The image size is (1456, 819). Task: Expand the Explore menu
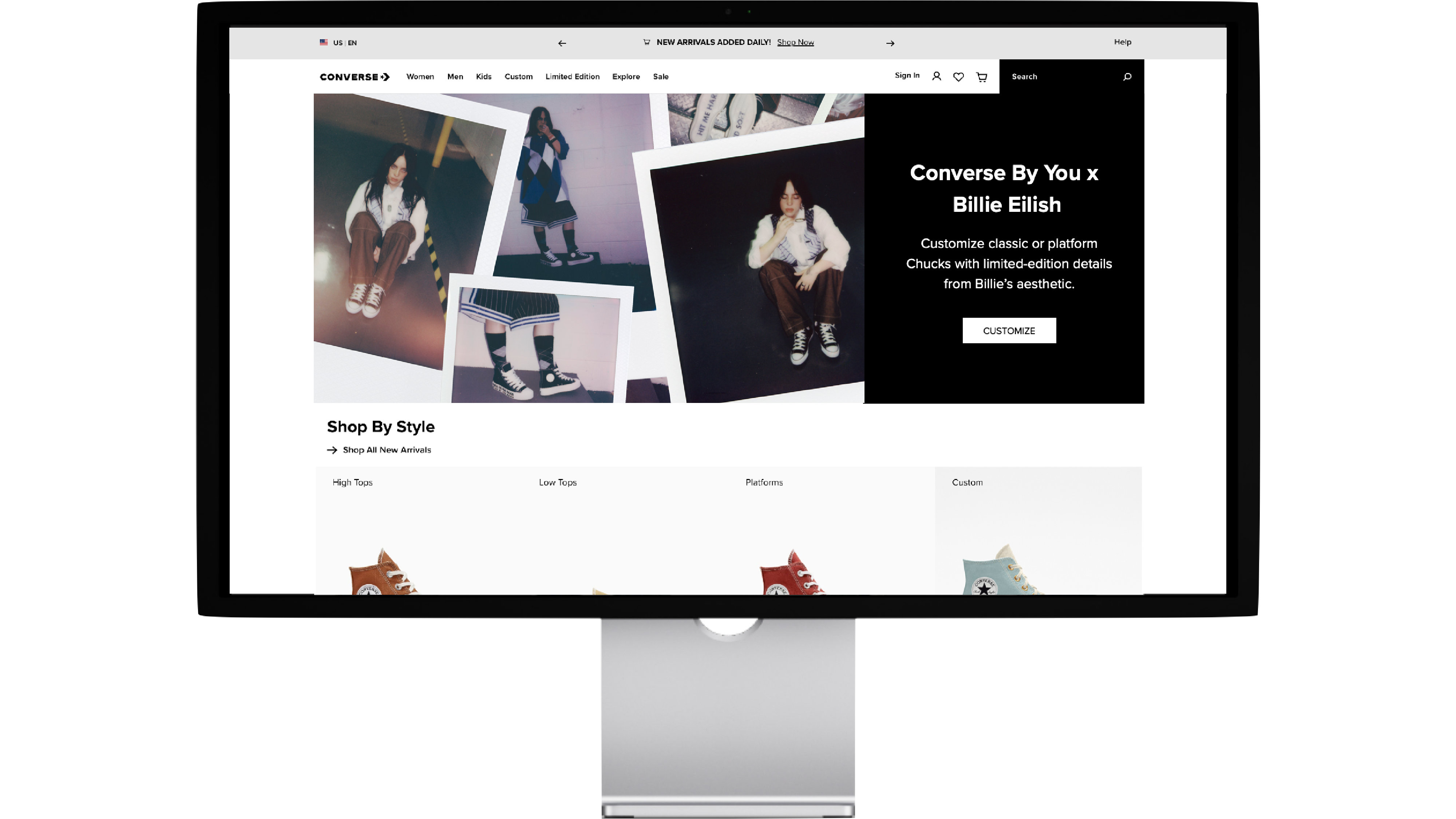[x=626, y=77]
